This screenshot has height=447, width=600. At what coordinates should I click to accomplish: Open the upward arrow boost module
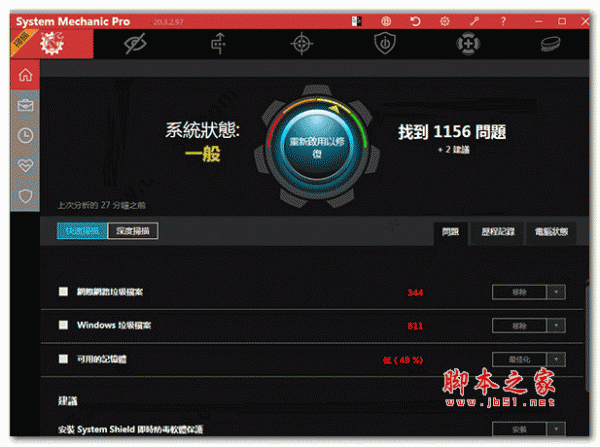(x=218, y=43)
